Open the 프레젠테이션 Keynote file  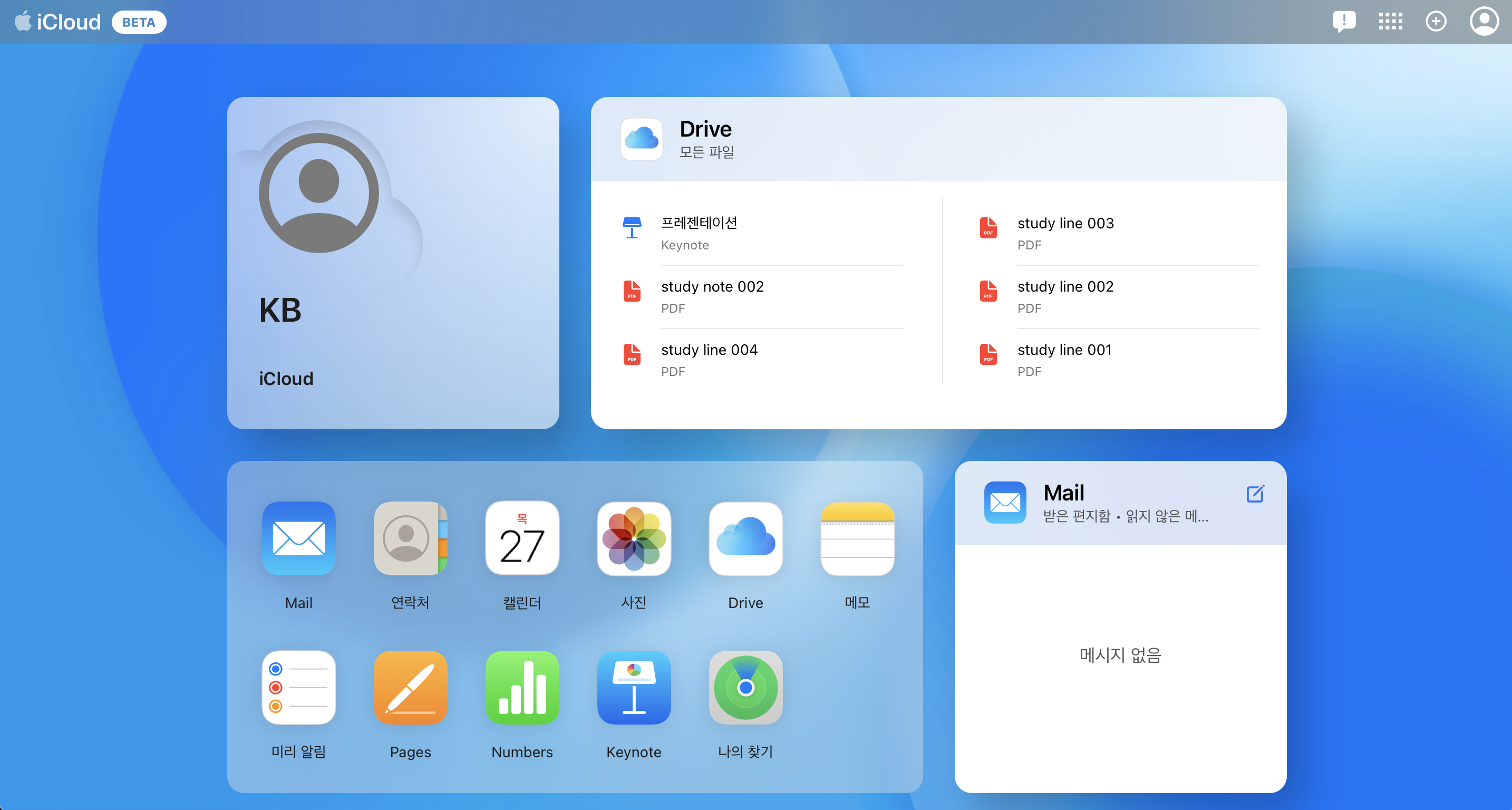point(699,223)
